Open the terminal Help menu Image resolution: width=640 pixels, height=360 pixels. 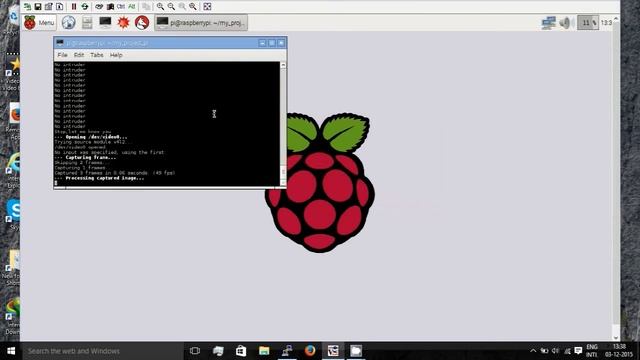[116, 55]
